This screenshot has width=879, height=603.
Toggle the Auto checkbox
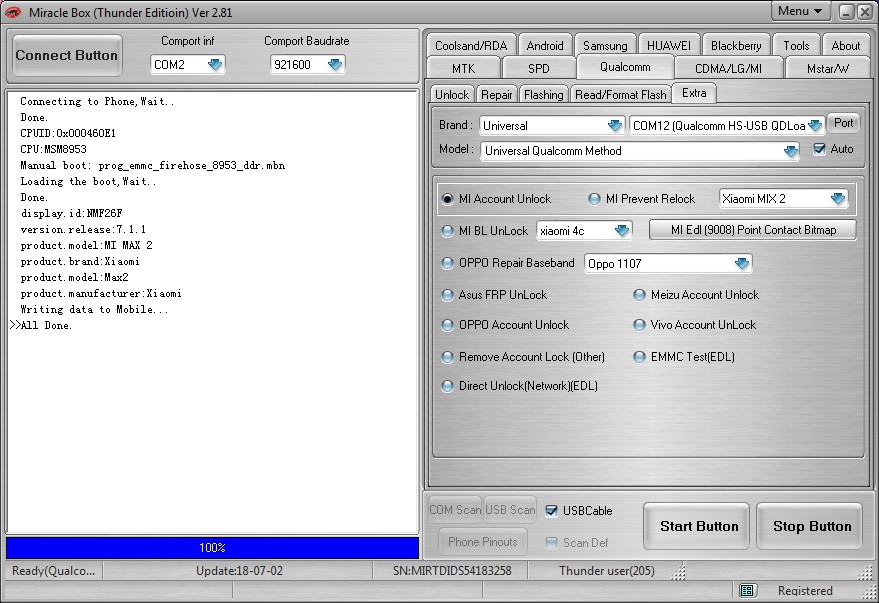(819, 149)
